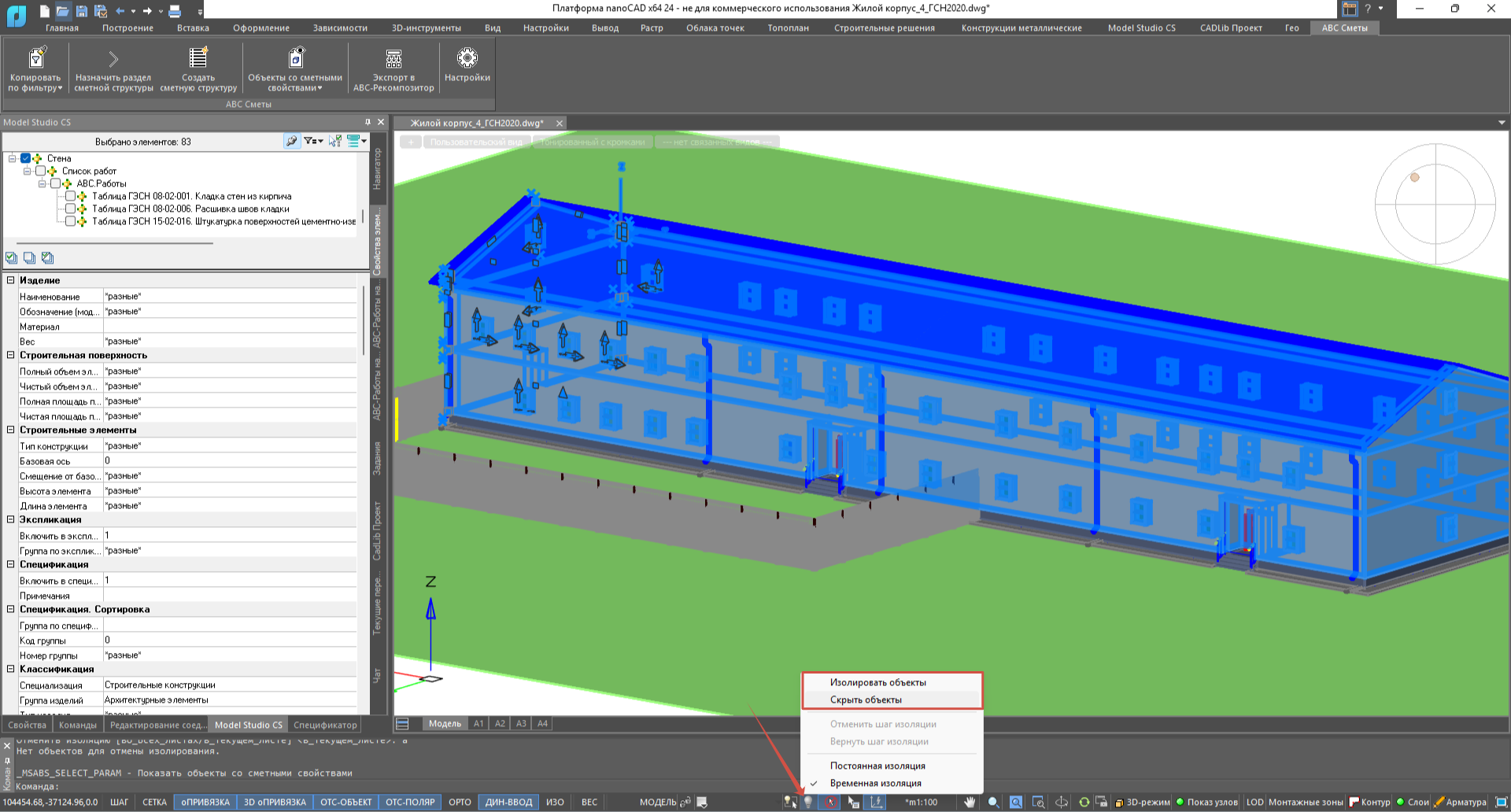The image size is (1511, 812).
Task: Click the Наименование property value field
Action: (230, 296)
